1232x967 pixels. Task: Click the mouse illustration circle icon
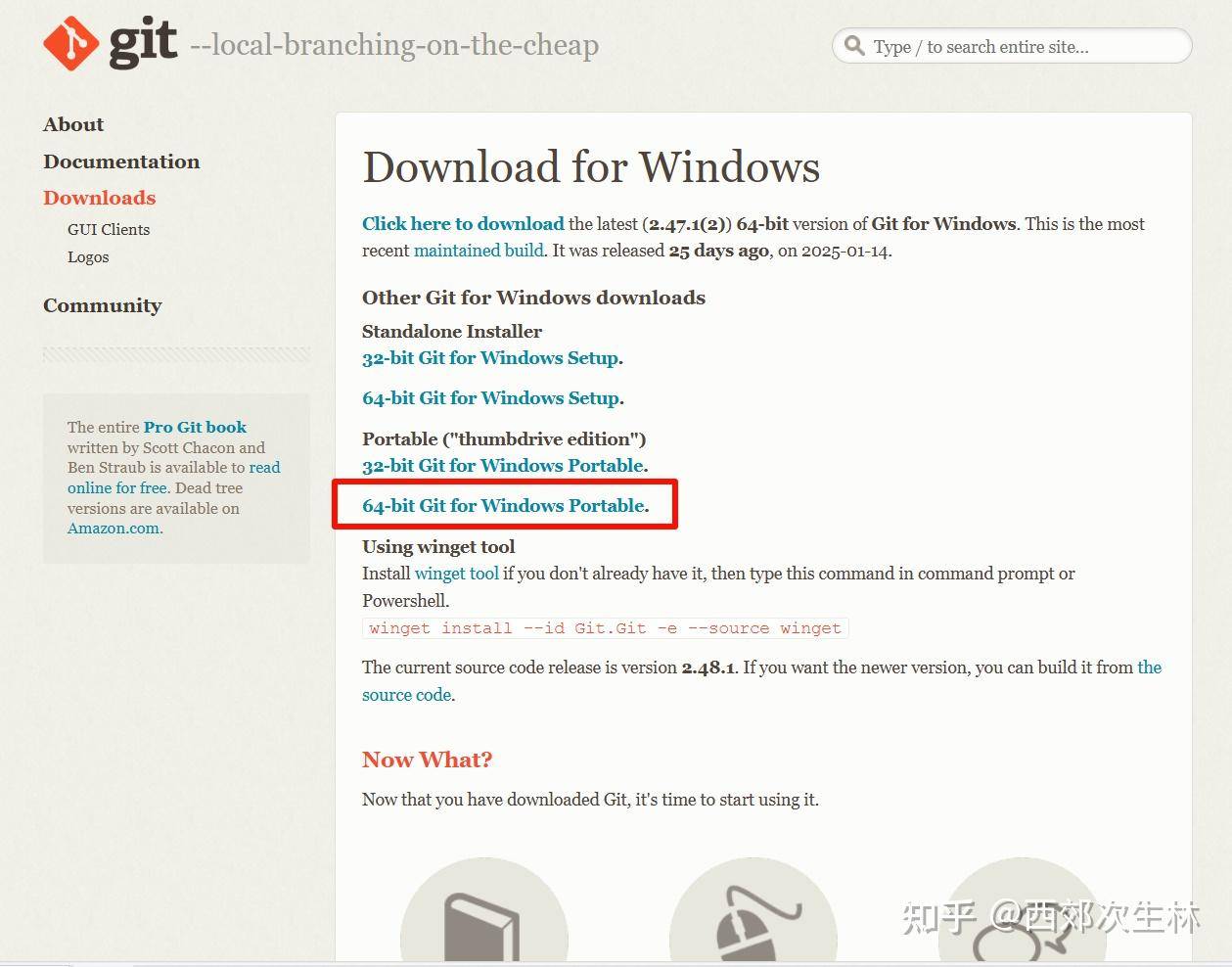[753, 911]
